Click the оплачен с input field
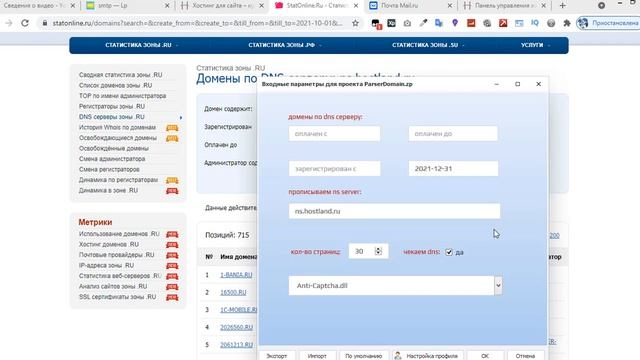The image size is (640, 360). (334, 133)
